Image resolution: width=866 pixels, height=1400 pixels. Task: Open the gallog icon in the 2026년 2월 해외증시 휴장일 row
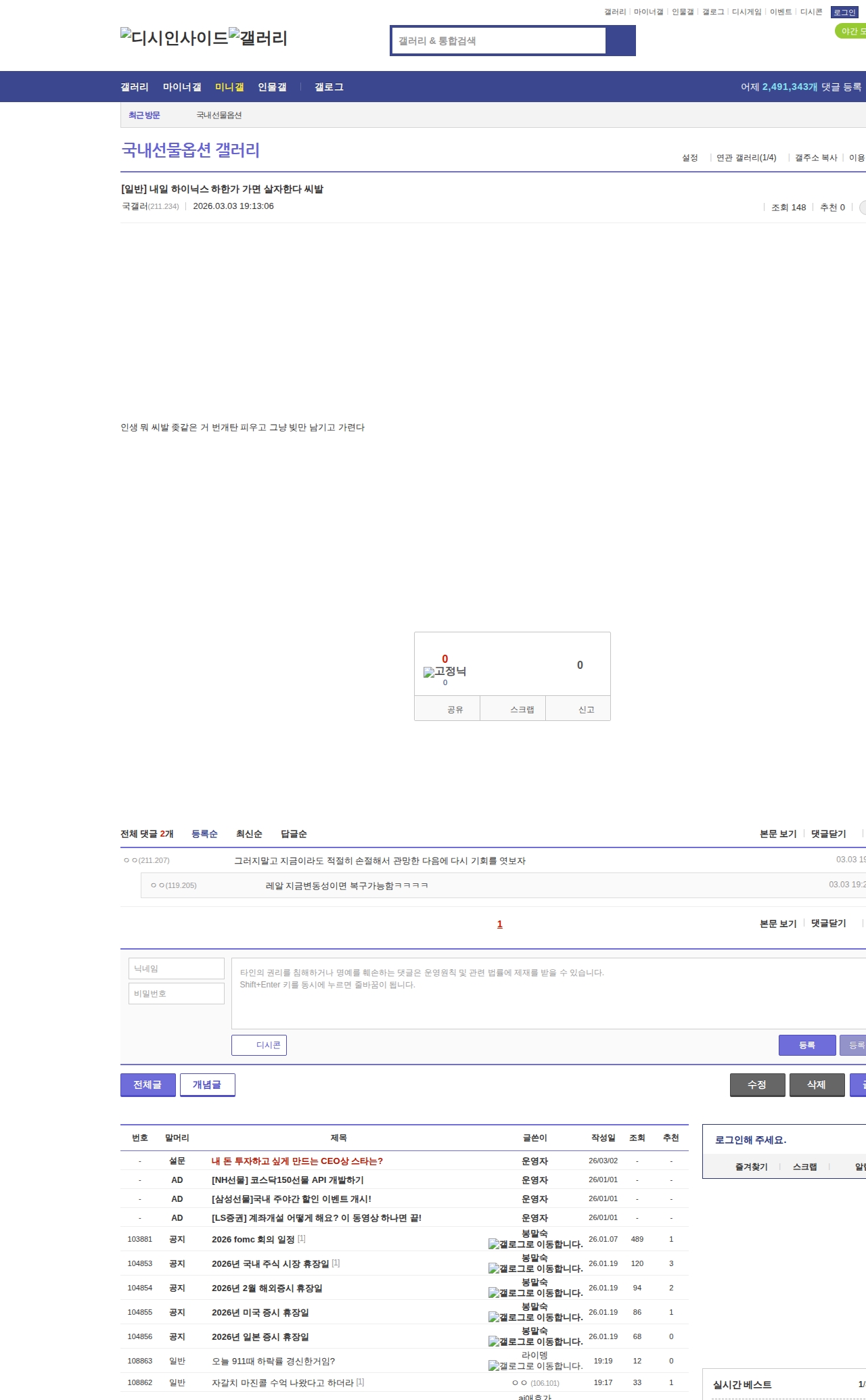click(x=535, y=1293)
